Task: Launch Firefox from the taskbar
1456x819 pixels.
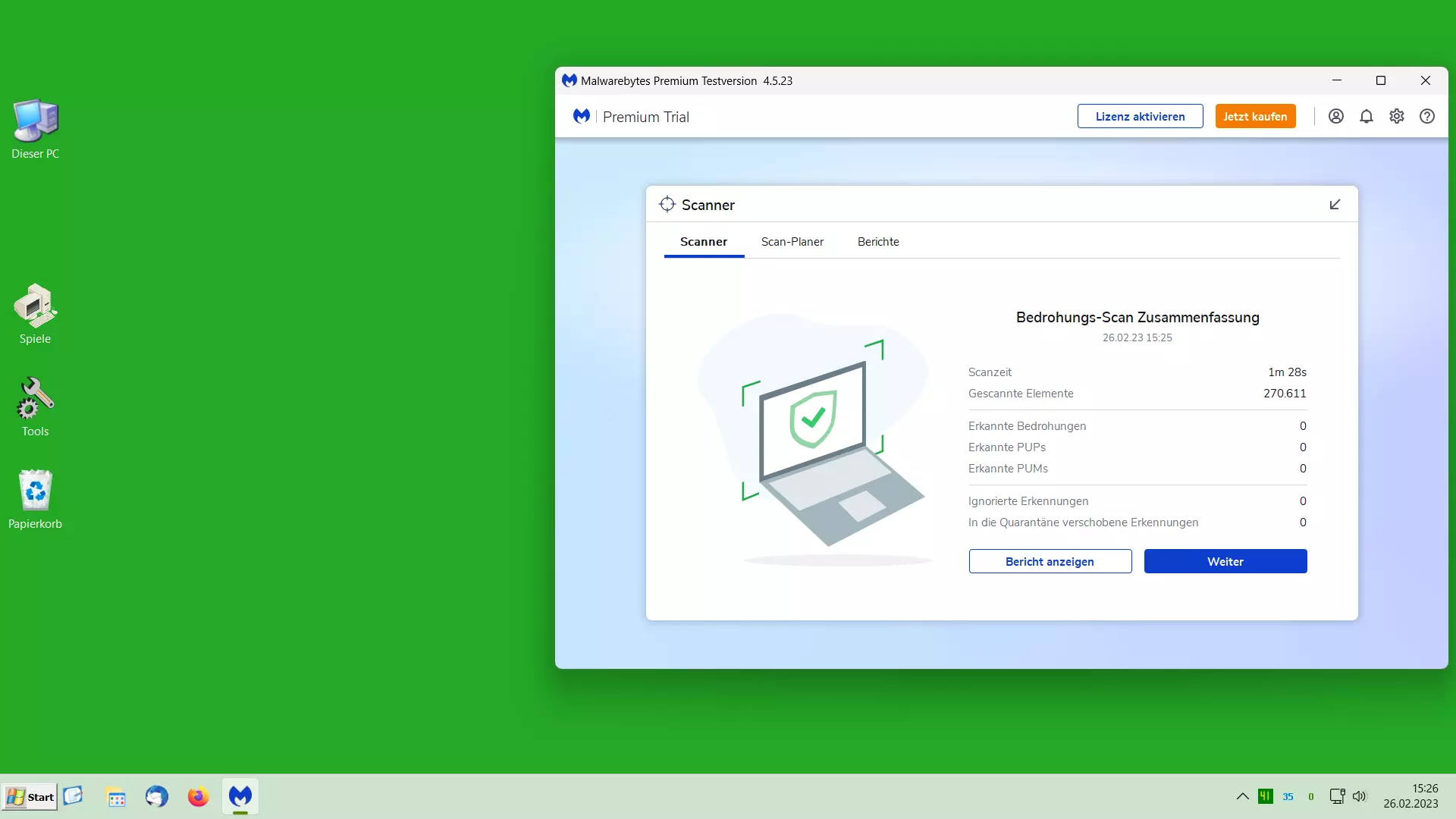Action: pos(199,797)
